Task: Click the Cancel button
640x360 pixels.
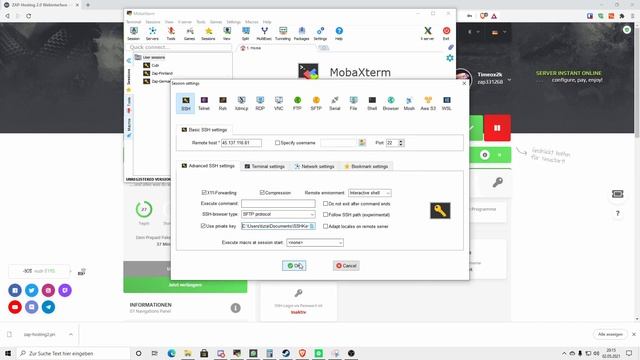Action: (346, 266)
